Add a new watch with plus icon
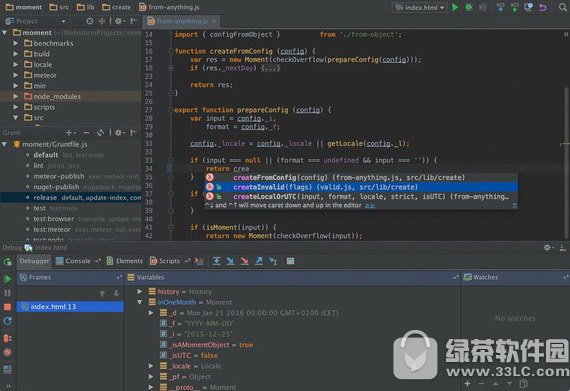The height and width of the screenshot is (391, 570). tap(467, 384)
